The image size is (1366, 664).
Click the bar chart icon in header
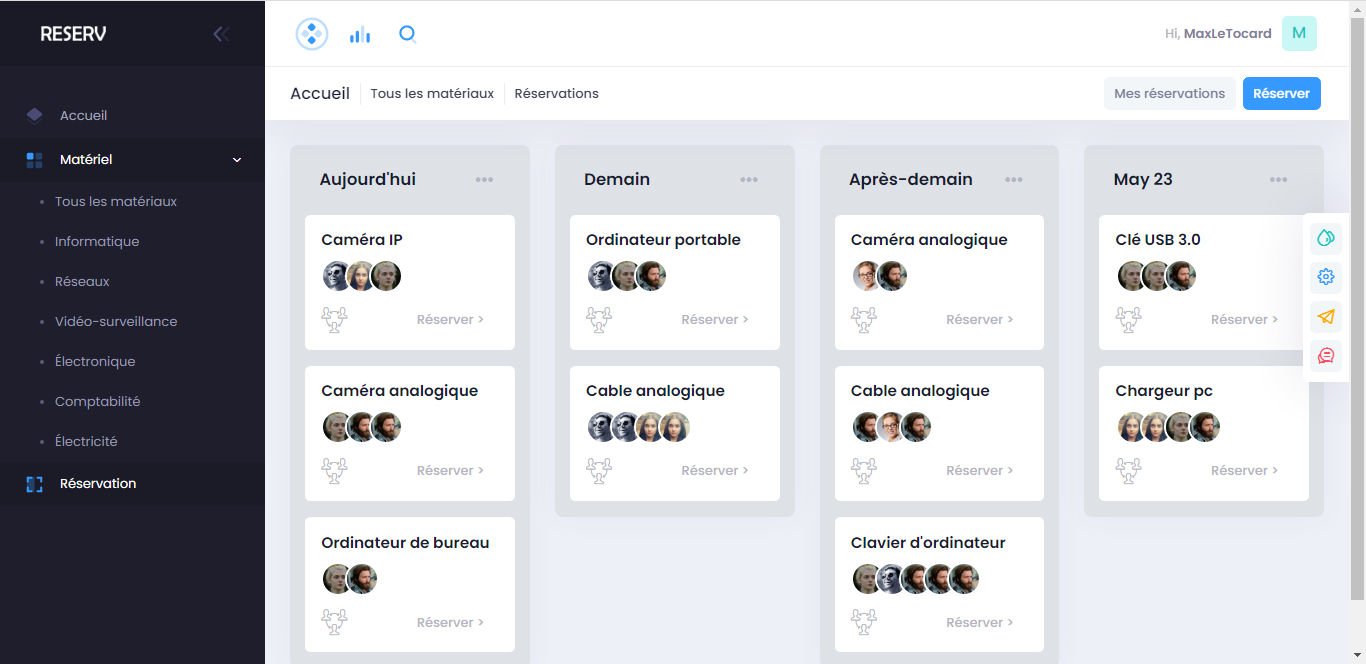359,35
